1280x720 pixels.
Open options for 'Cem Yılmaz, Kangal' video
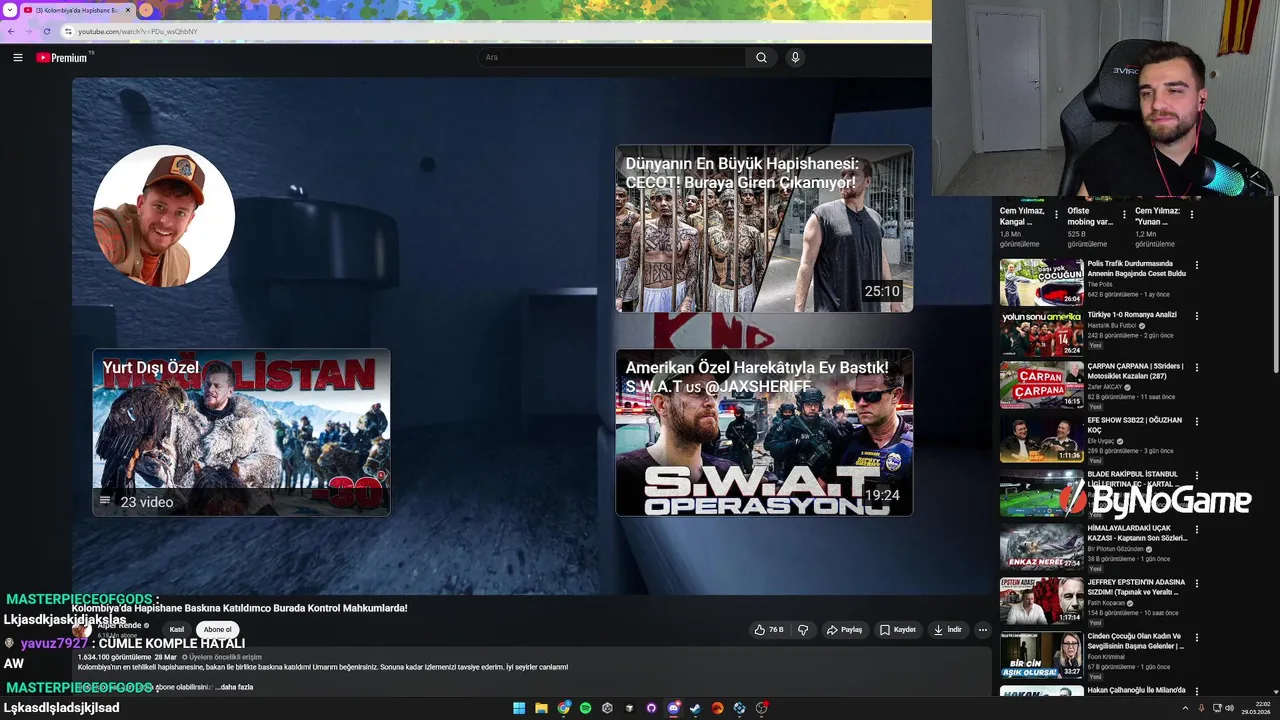pos(1056,214)
